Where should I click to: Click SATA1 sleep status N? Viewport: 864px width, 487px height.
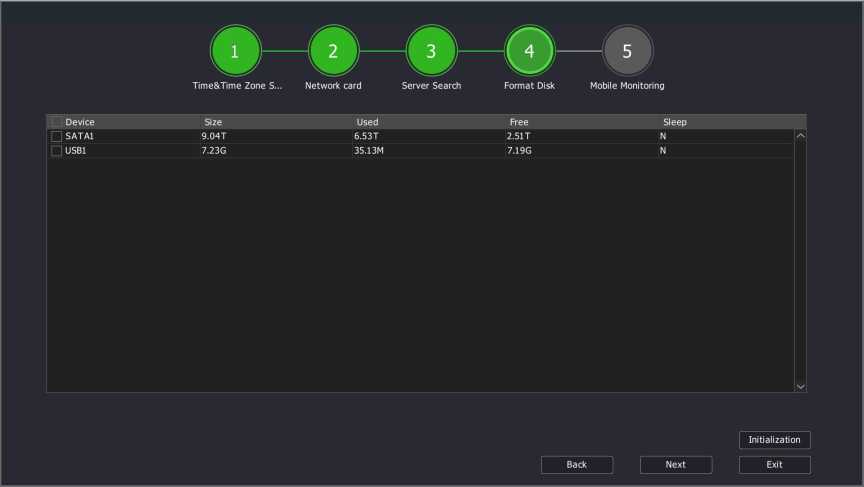pos(663,136)
